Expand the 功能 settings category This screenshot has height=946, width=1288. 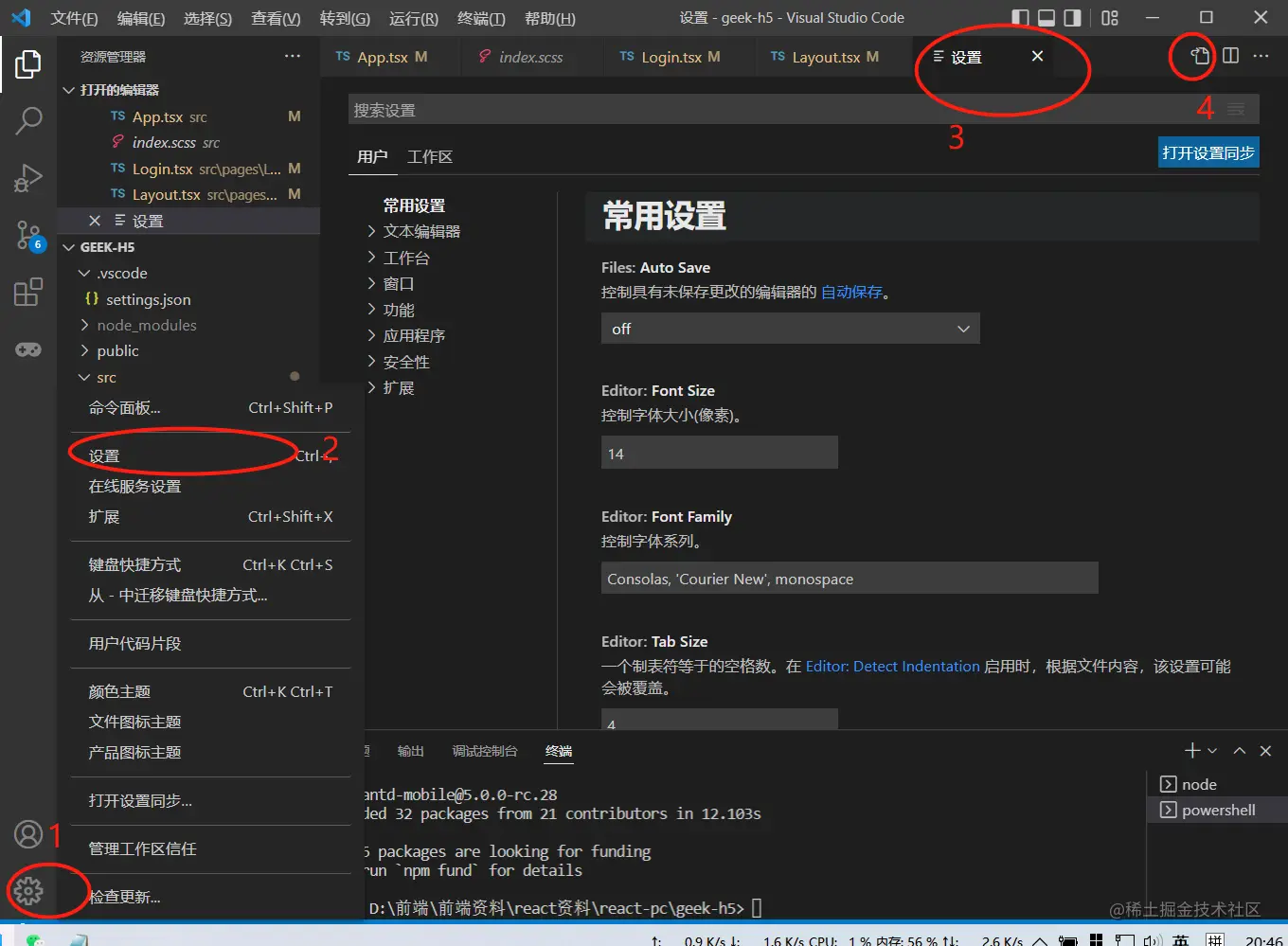pyautogui.click(x=391, y=310)
